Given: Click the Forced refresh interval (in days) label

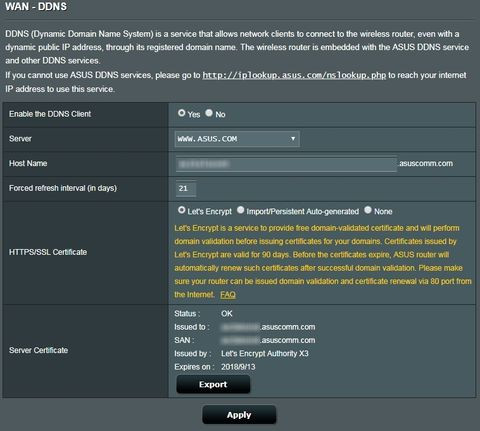Looking at the screenshot, I should point(63,188).
